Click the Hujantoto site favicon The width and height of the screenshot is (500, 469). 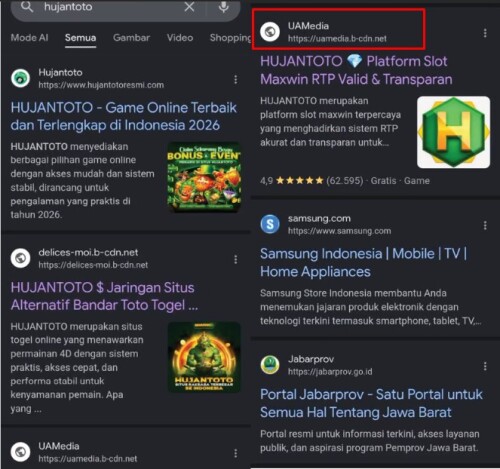point(20,78)
